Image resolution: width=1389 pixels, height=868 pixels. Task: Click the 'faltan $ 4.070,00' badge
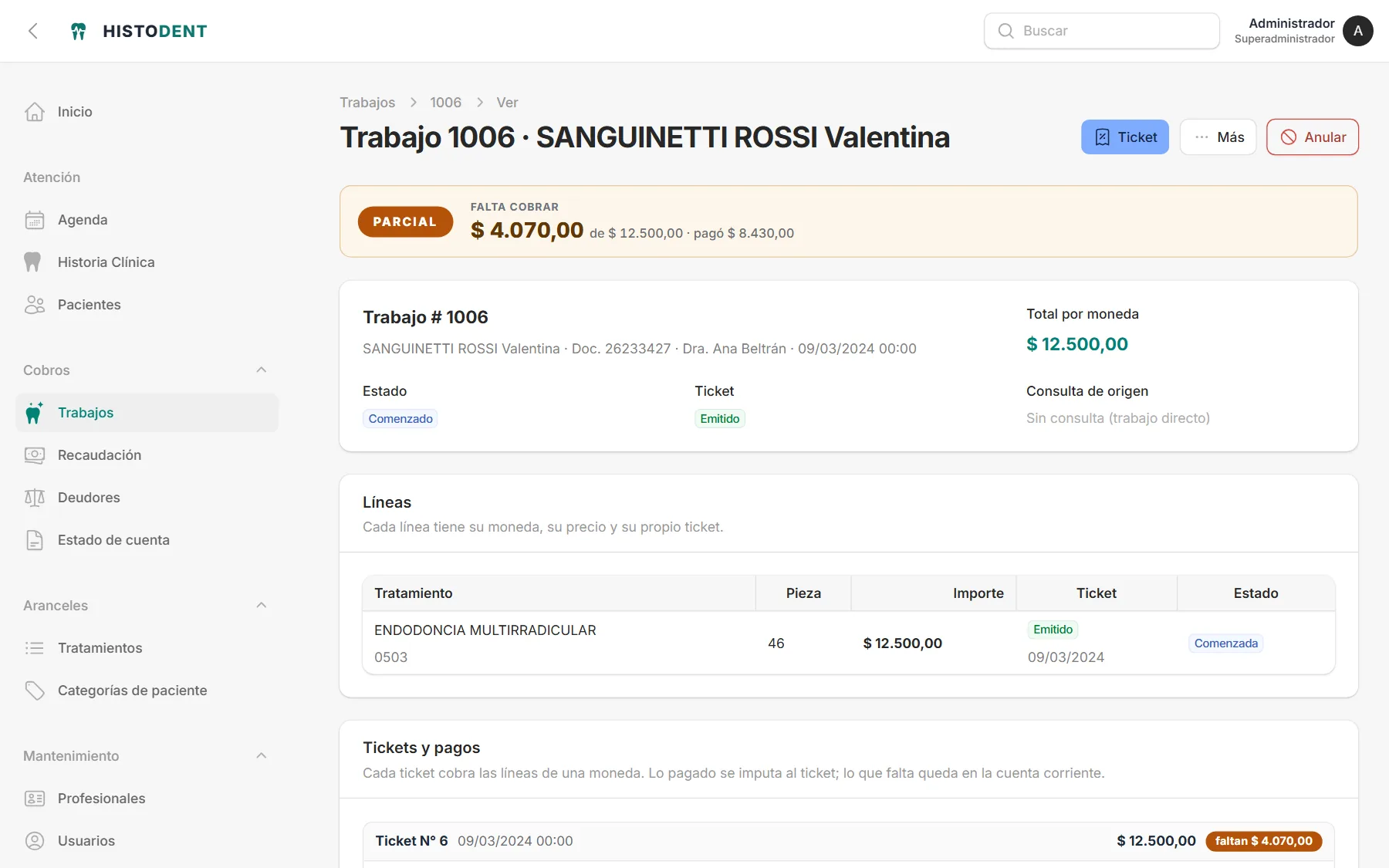(1264, 841)
